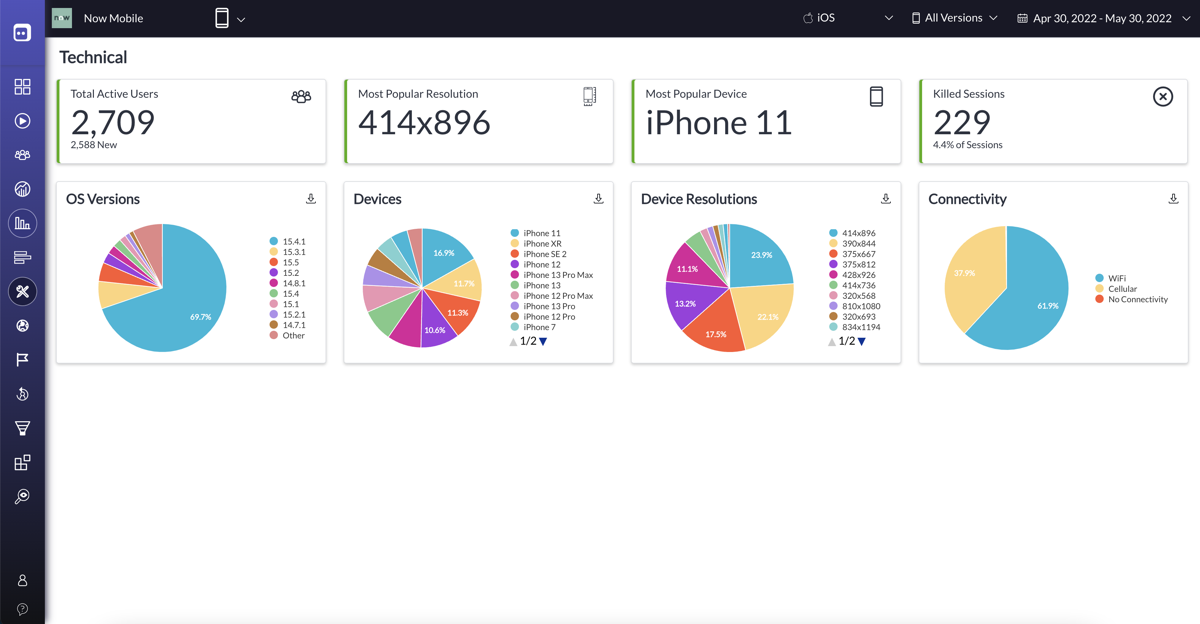Click the Killed Sessions value 229
The width and height of the screenshot is (1200, 624).
pyautogui.click(x=962, y=122)
